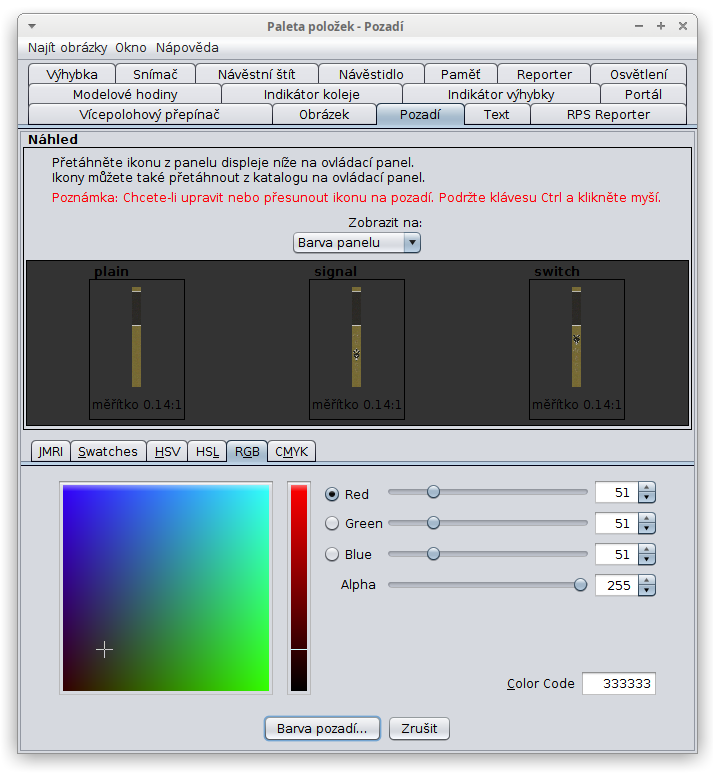Select the Blue radio button
The image size is (713, 774).
pos(333,554)
